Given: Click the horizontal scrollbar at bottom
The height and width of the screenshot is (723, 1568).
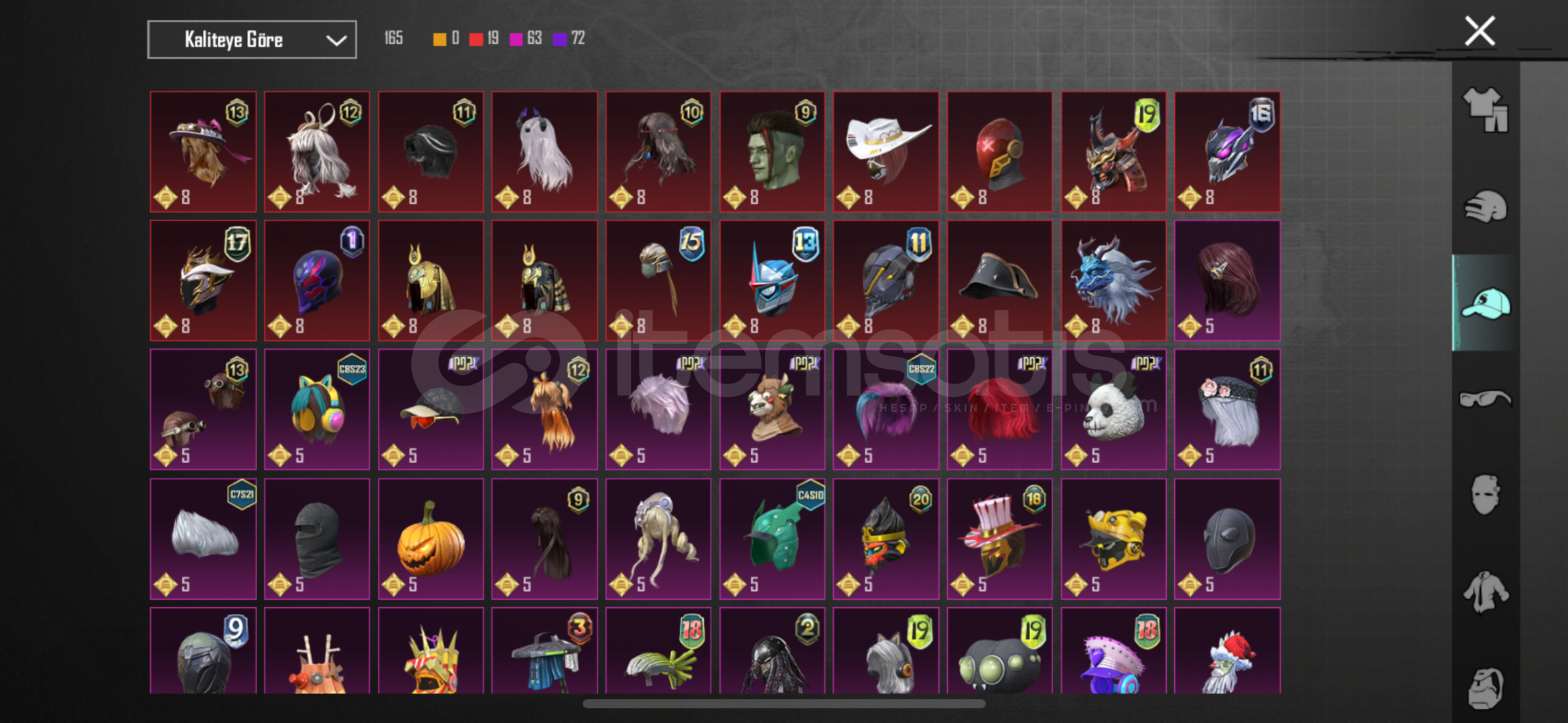Looking at the screenshot, I should 784,704.
